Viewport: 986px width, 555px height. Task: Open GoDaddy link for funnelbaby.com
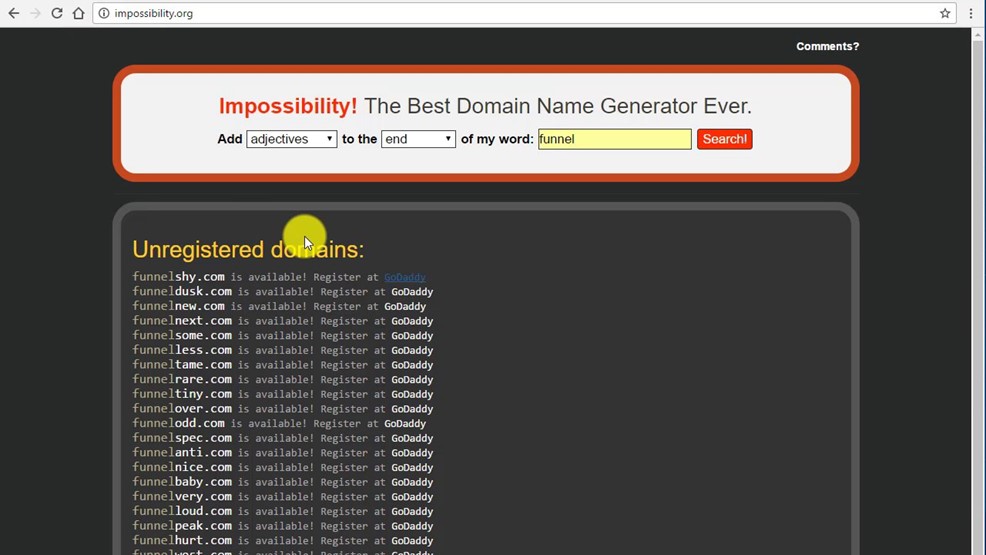pos(412,482)
